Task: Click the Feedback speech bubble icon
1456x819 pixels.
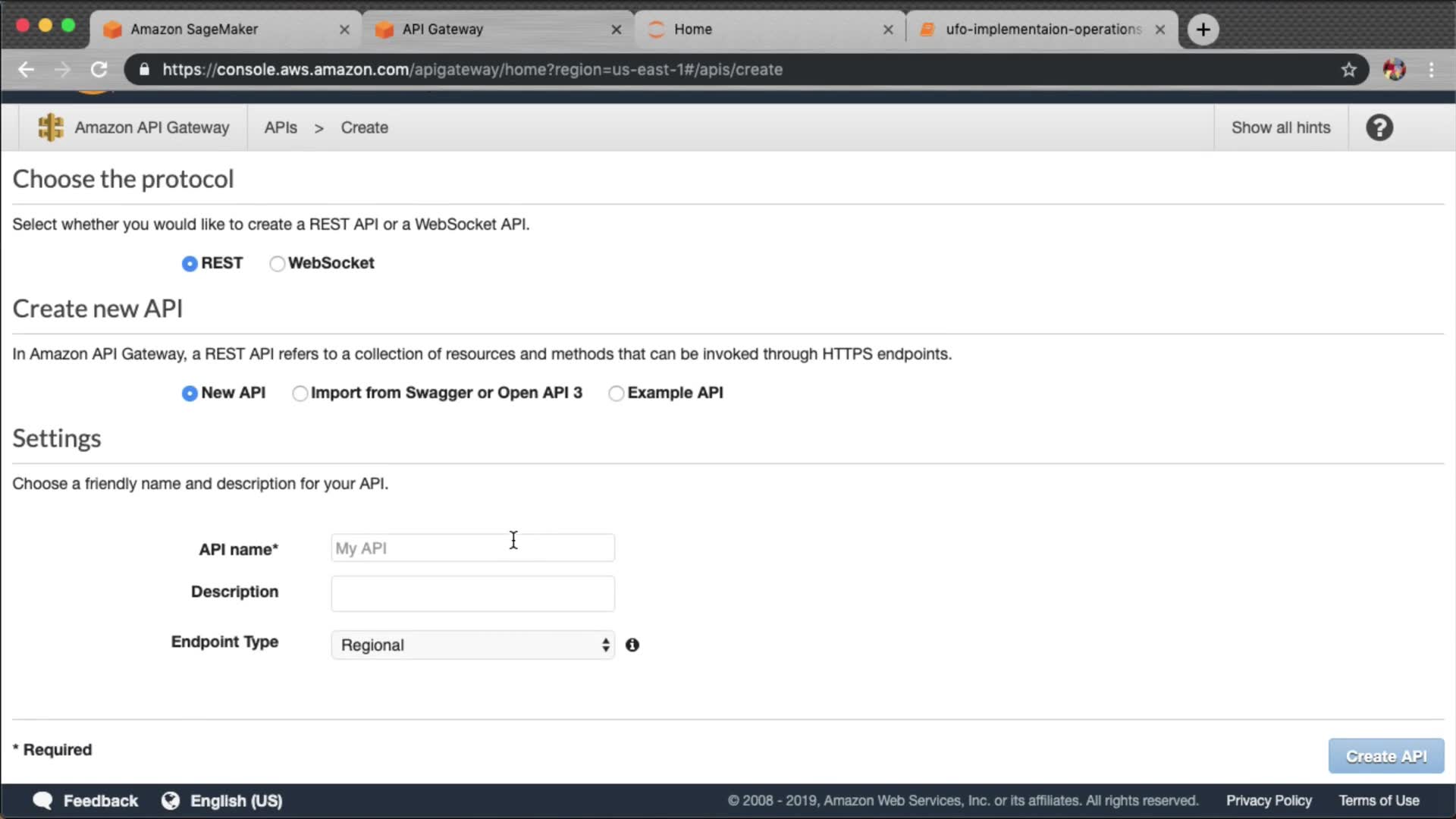Action: (43, 801)
